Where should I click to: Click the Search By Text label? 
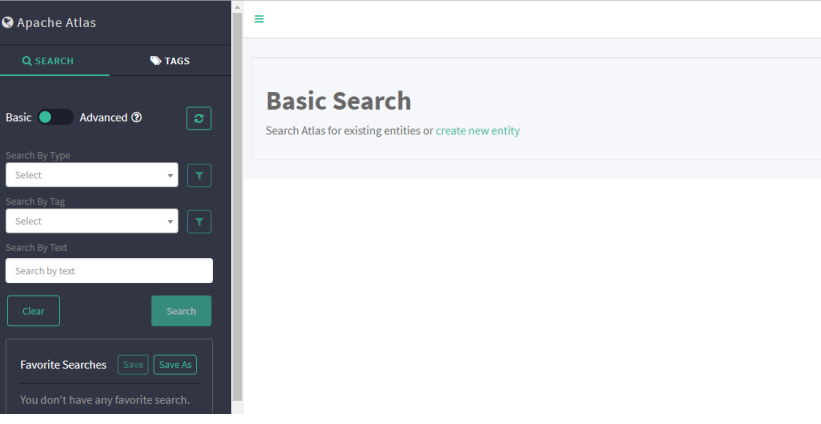36,248
